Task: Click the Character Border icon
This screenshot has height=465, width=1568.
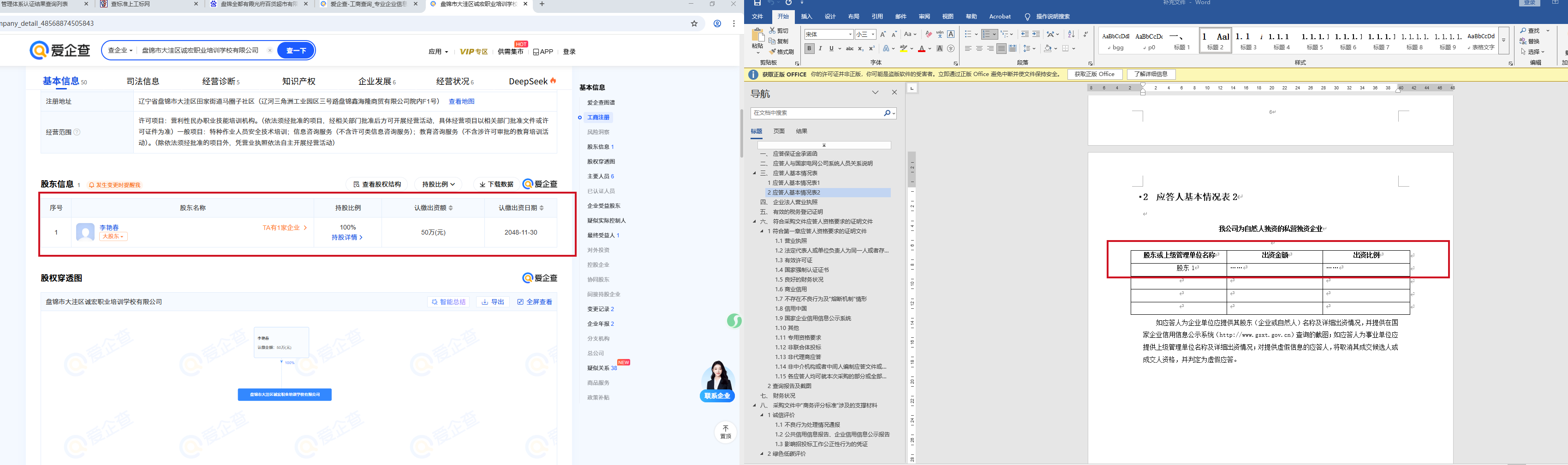Action: point(951,35)
